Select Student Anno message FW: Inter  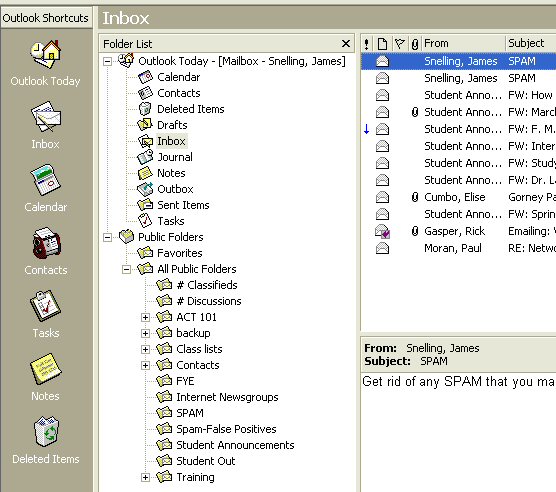click(x=458, y=146)
